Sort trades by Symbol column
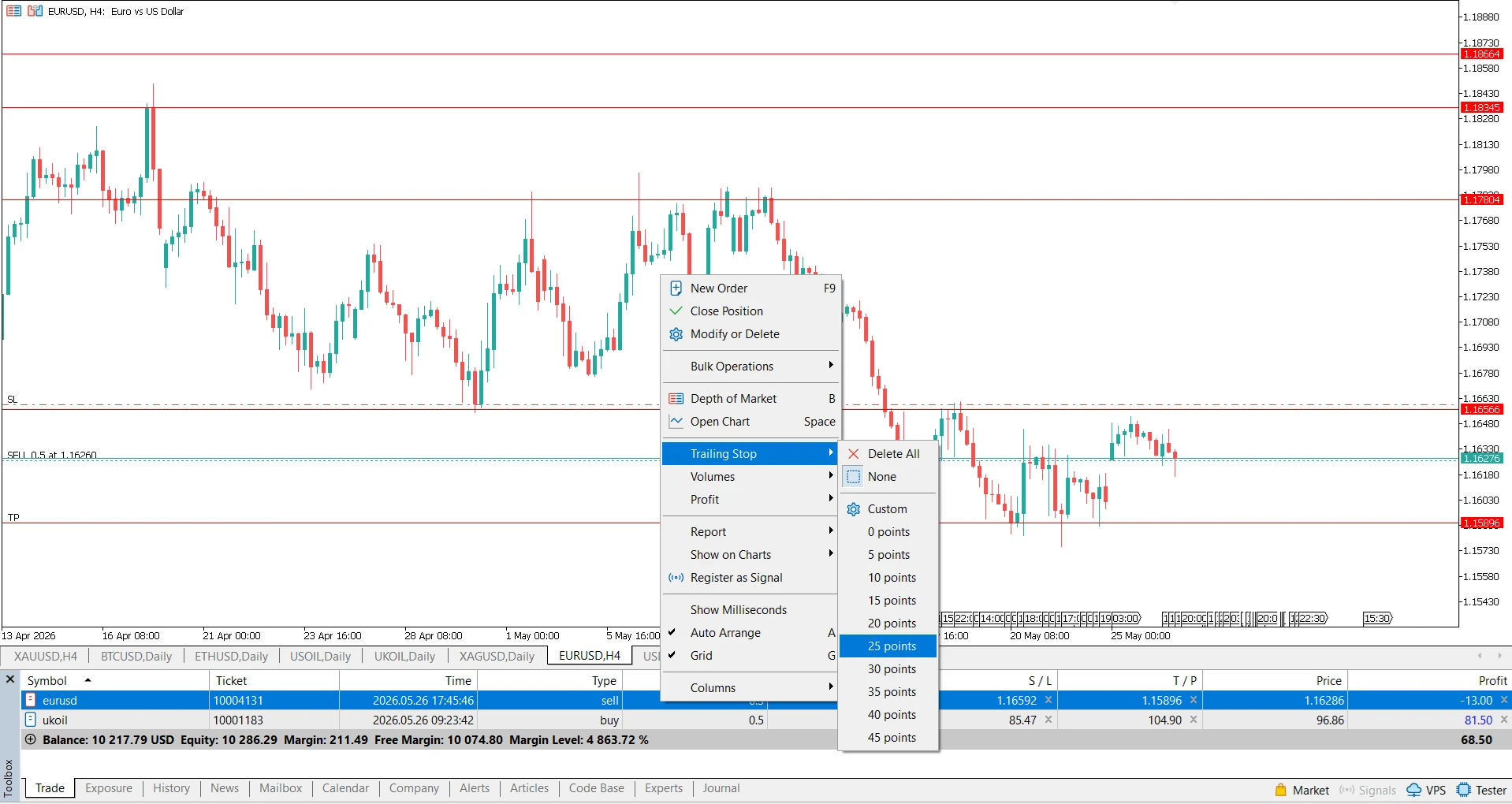Screen dimensions: 1512x804 115,680
